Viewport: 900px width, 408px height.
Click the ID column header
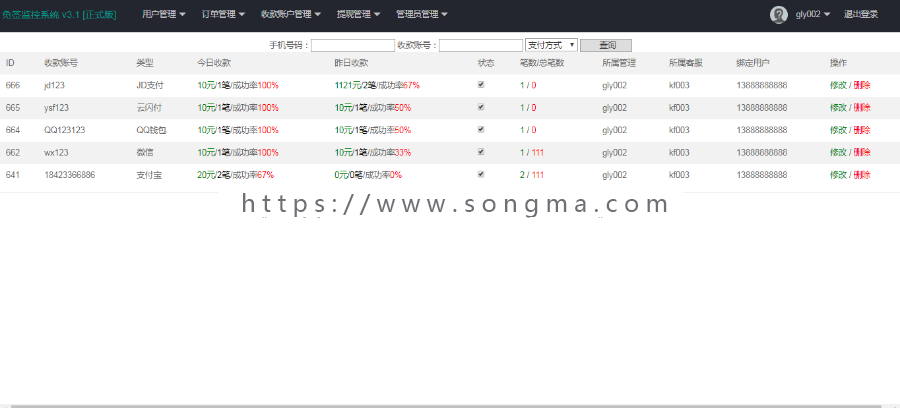point(10,63)
